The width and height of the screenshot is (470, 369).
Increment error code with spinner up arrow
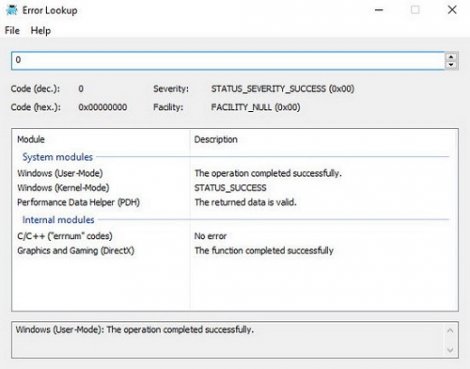(451, 57)
